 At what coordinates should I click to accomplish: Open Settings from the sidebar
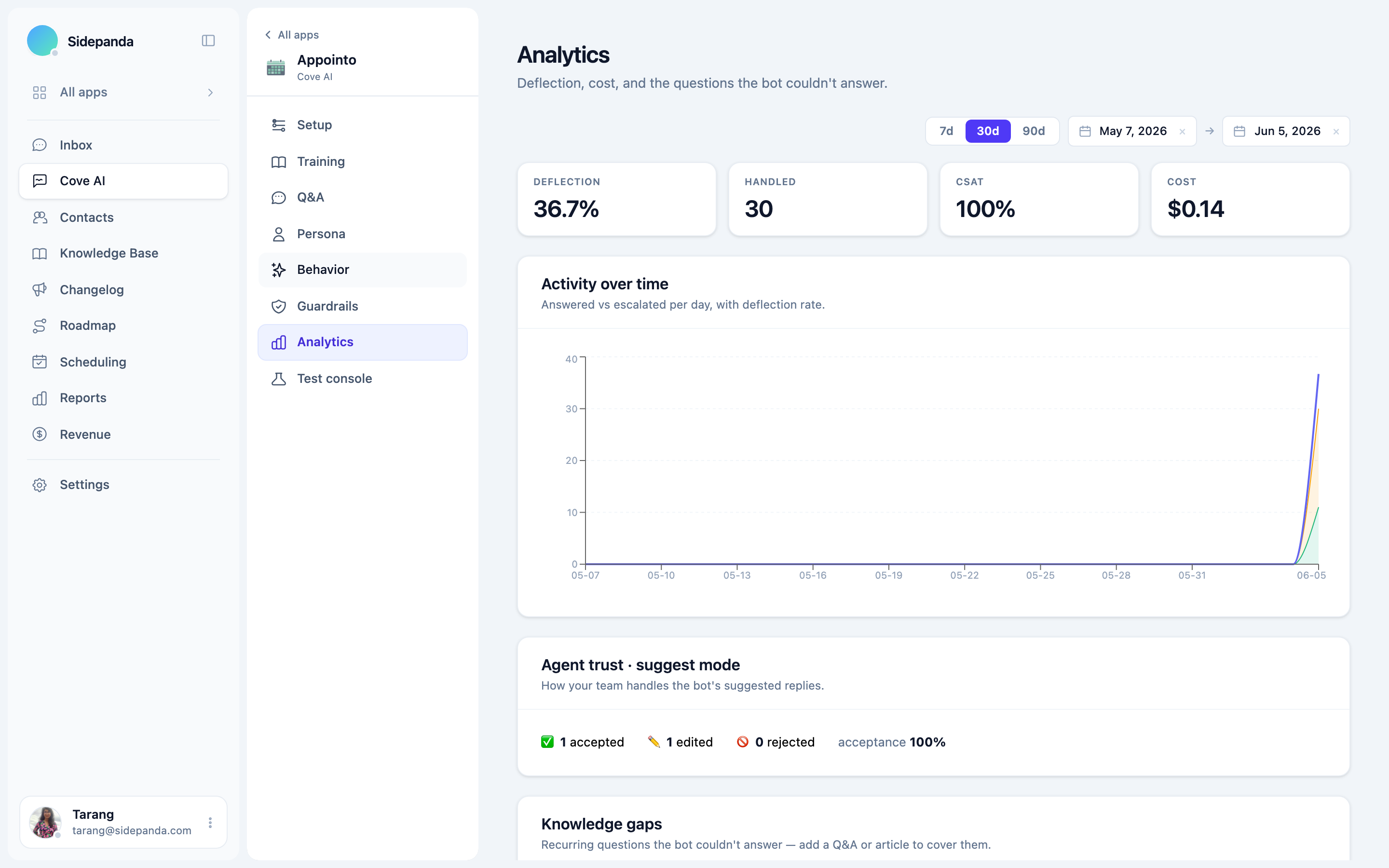[x=123, y=485]
